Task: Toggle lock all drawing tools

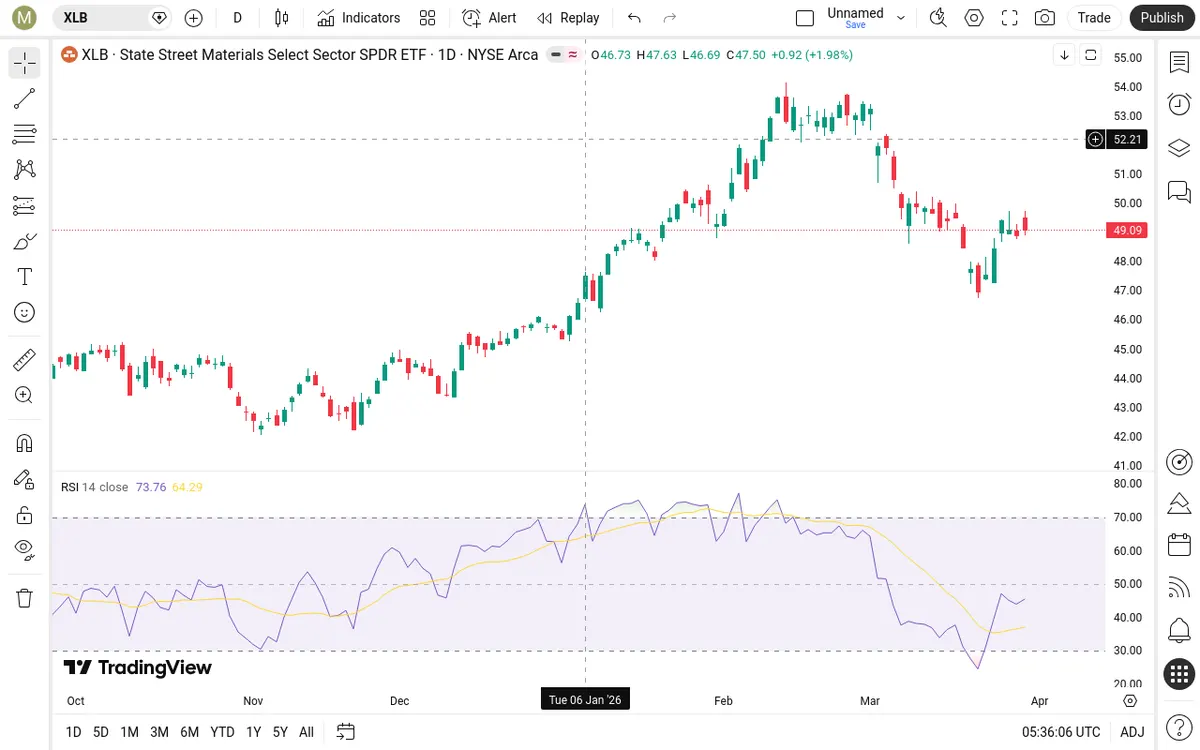Action: coord(25,515)
